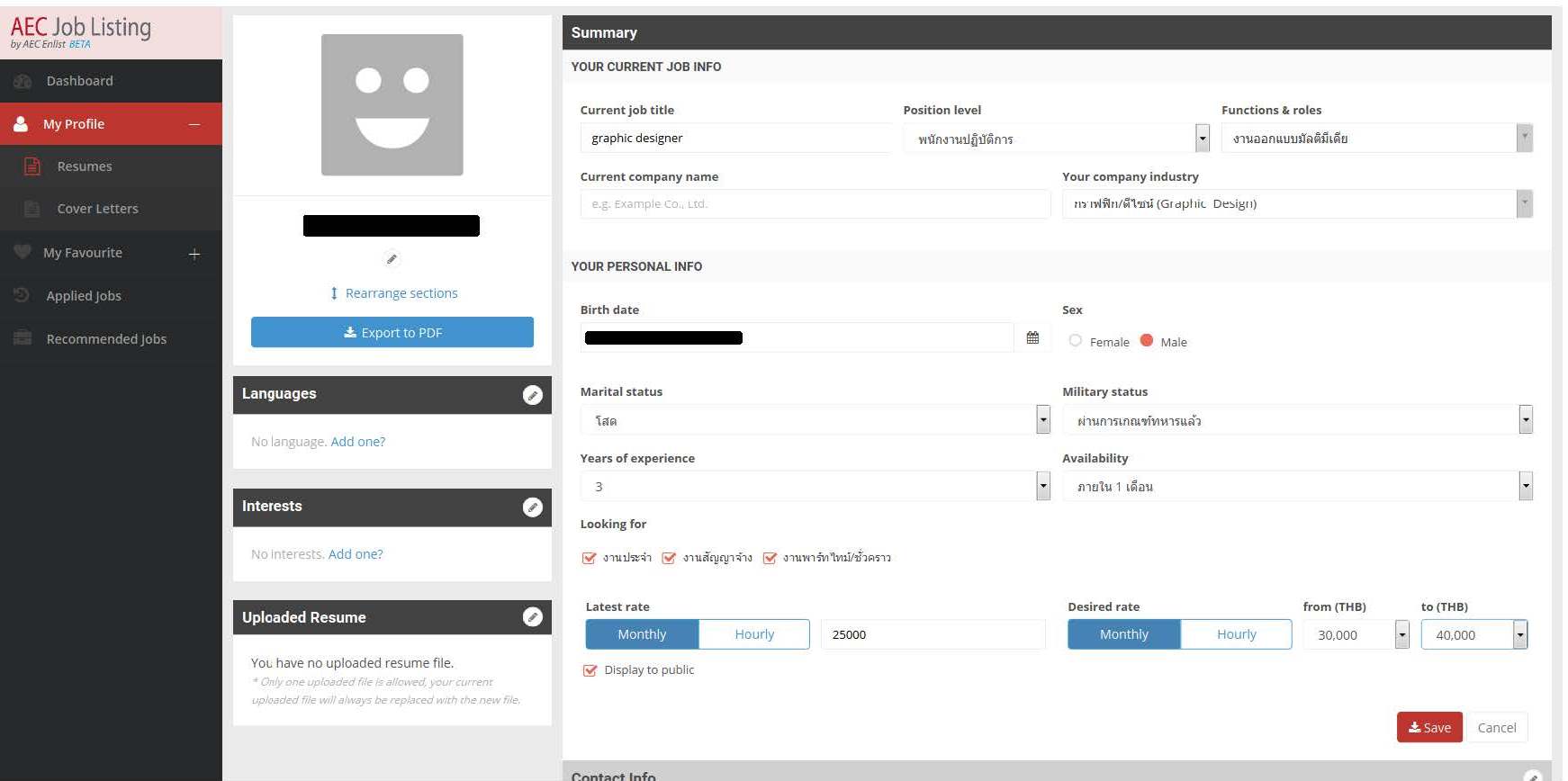The height and width of the screenshot is (781, 1568).
Task: Open the Position level dropdown
Action: [x=1057, y=139]
